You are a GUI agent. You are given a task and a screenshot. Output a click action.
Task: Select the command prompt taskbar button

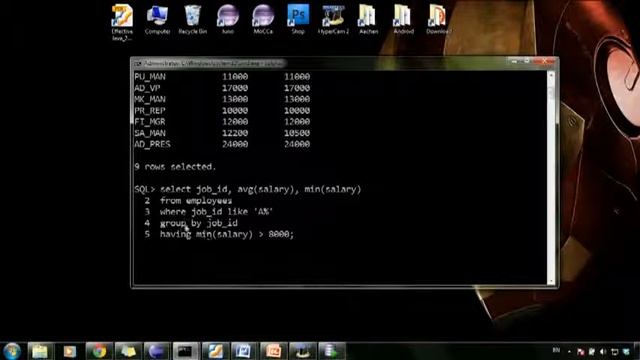point(186,351)
